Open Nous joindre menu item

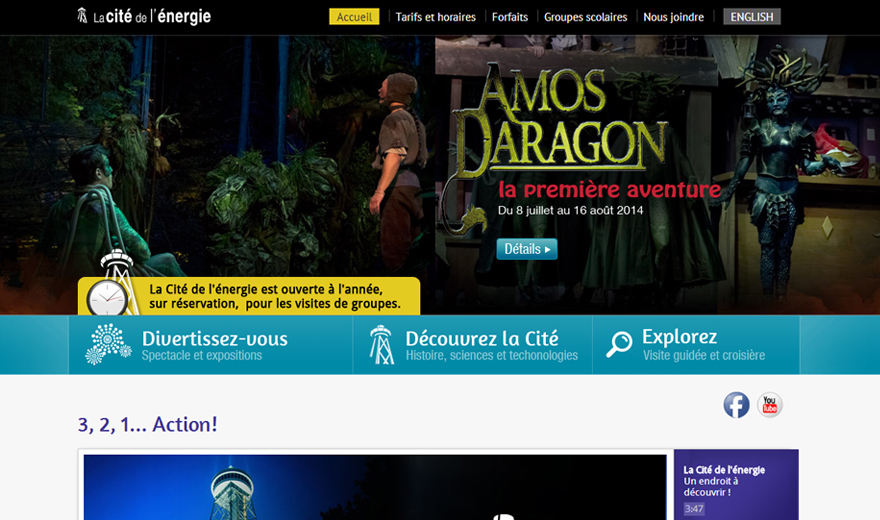673,17
